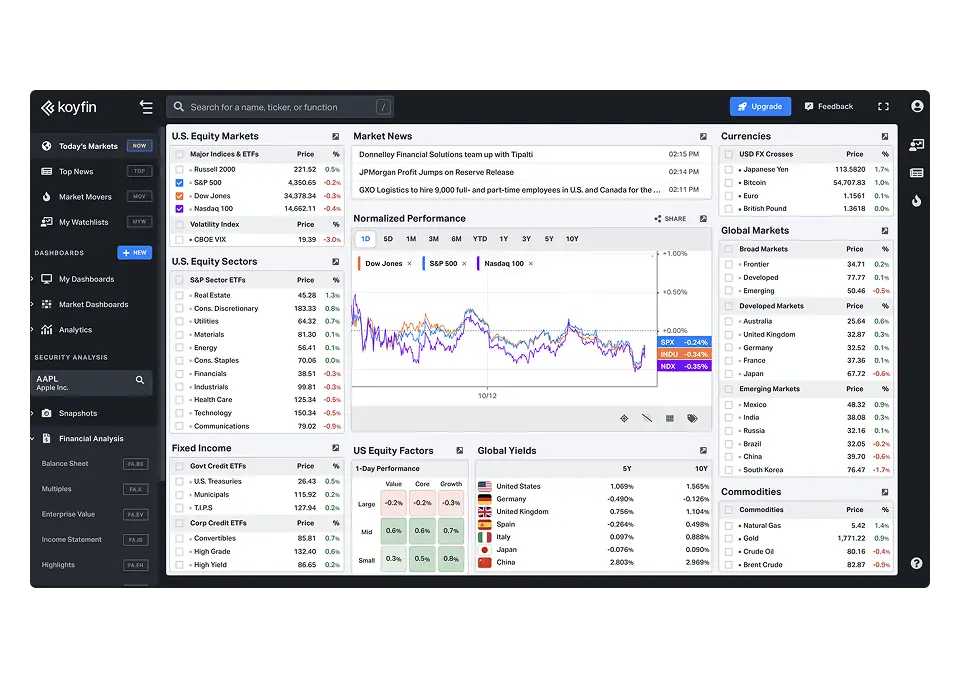The image size is (960, 678).
Task: Open Top News in sidebar
Action: [92, 171]
